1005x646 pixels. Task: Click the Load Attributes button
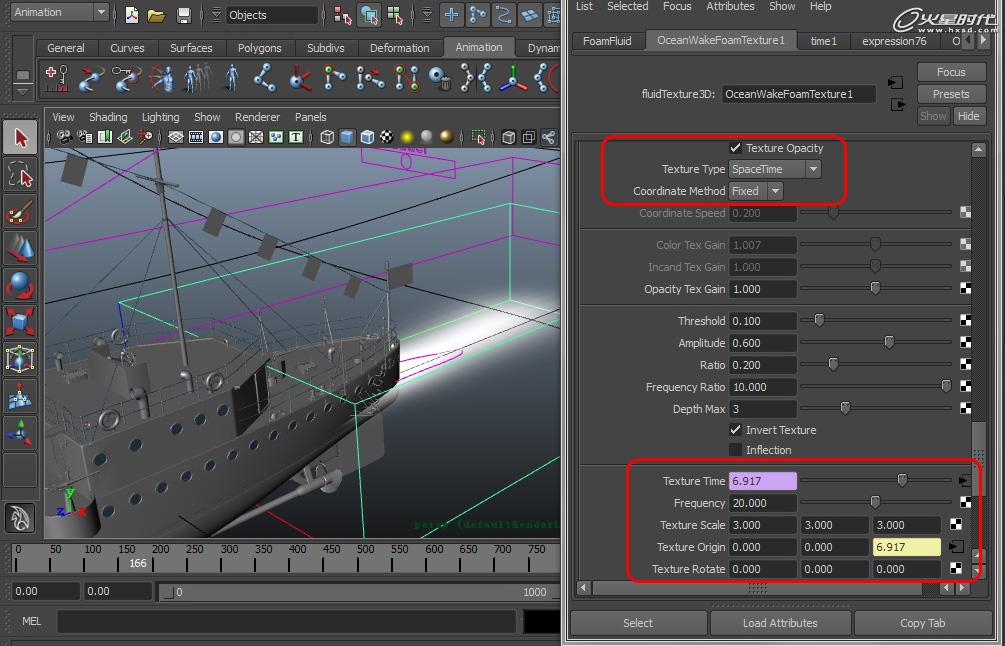[x=780, y=623]
